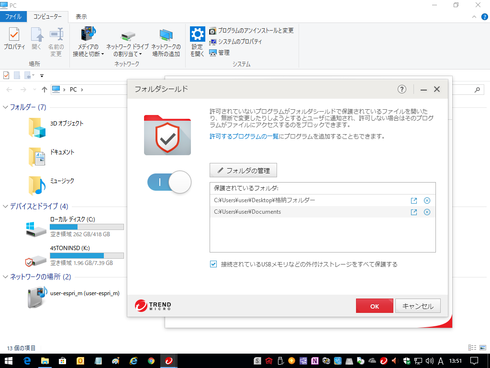Switch to large icons view in status bar
Image resolution: width=490 pixels, height=368 pixels.
click(x=483, y=347)
